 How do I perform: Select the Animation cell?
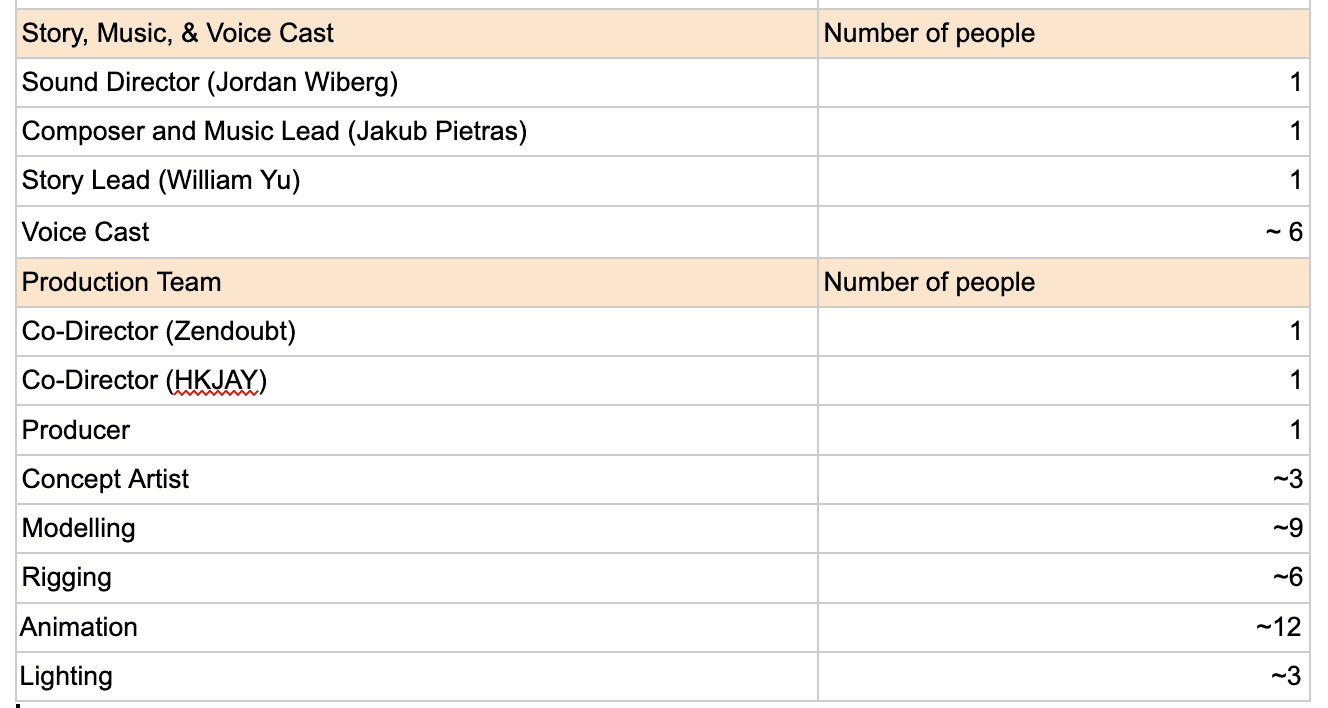[79, 627]
